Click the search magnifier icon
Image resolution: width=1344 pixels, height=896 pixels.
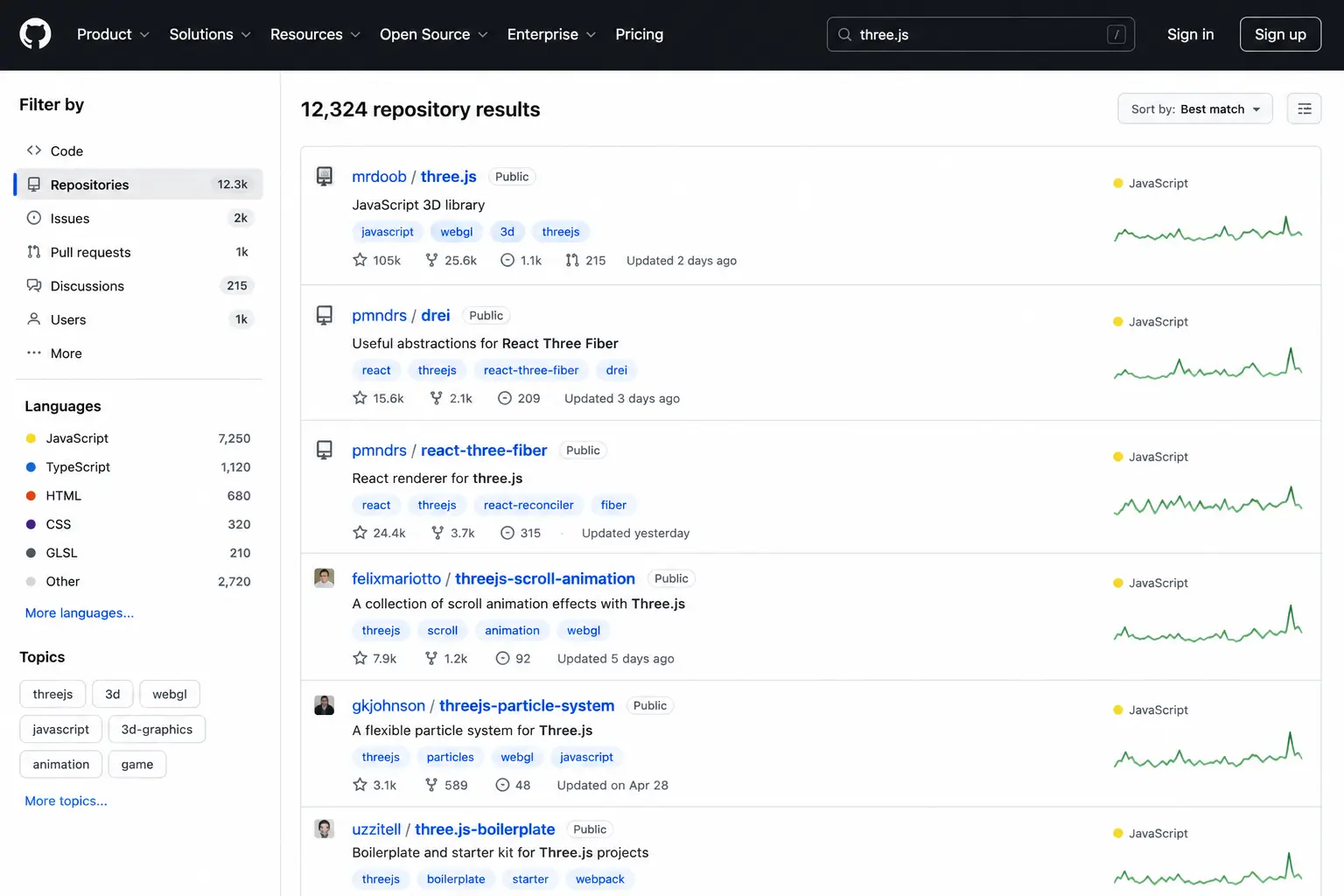click(844, 34)
